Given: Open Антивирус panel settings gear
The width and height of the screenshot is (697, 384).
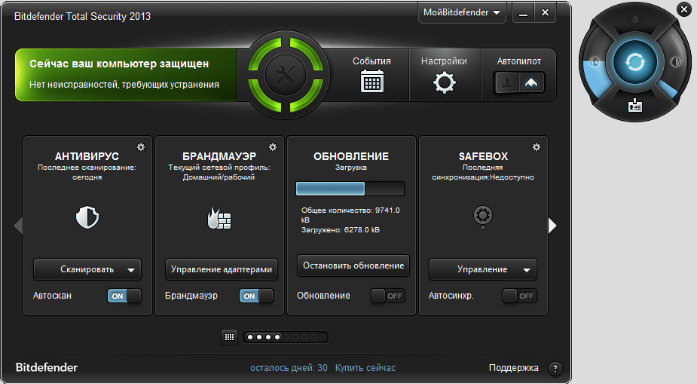Looking at the screenshot, I should pyautogui.click(x=141, y=147).
